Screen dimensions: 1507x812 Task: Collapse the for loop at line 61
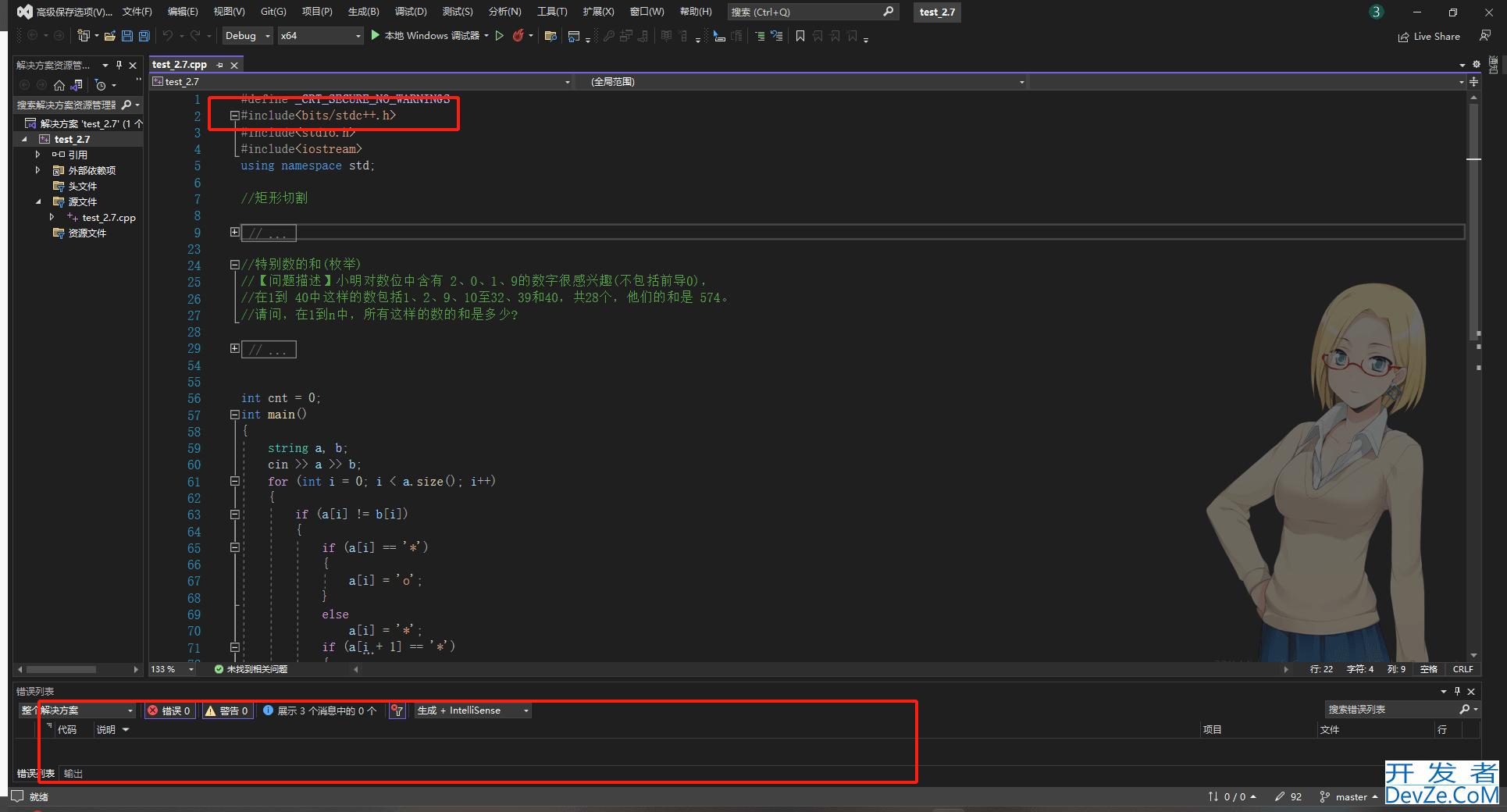(234, 482)
